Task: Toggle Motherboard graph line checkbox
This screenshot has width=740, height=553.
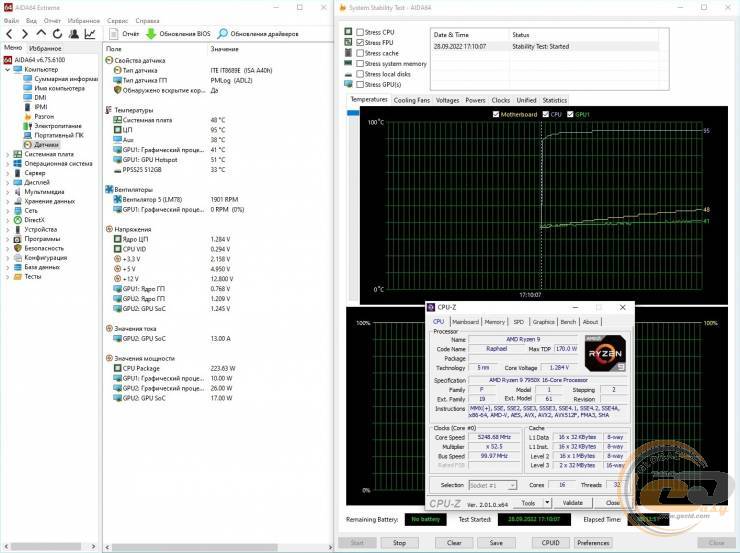Action: pyautogui.click(x=496, y=114)
